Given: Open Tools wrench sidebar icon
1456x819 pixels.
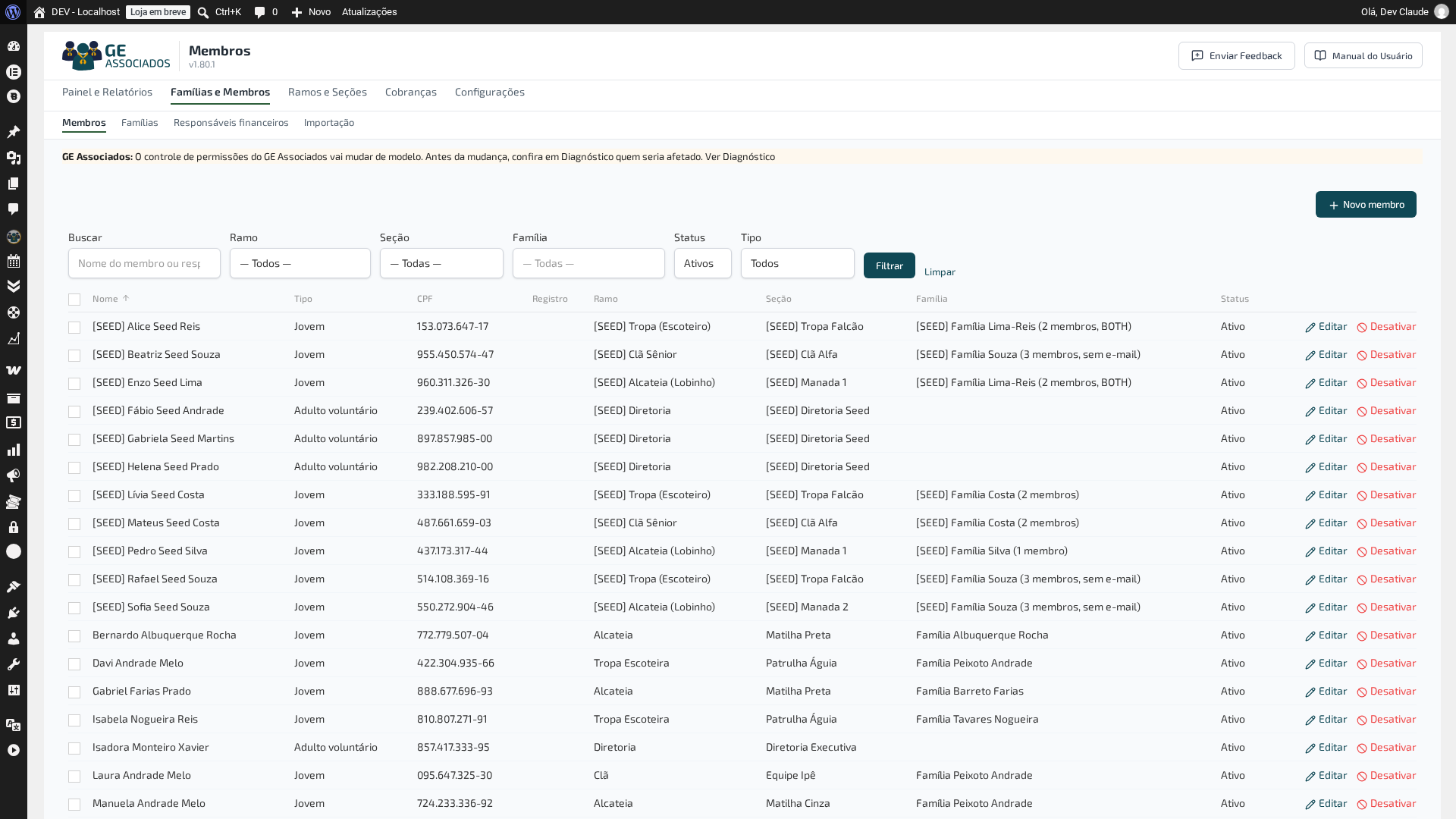Looking at the screenshot, I should pos(14,664).
